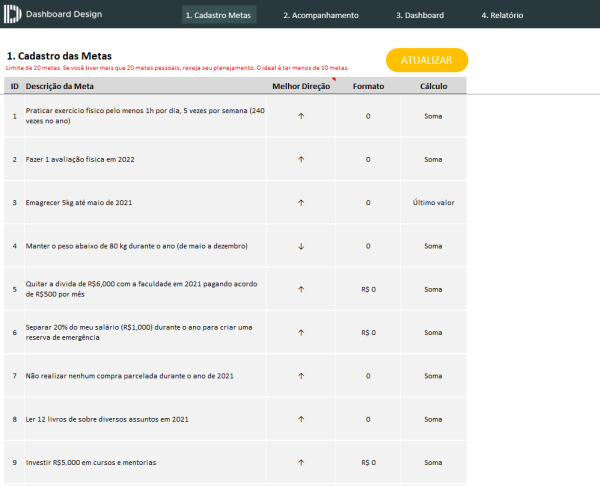
Task: Click the 'Cálculo' column header
Action: tap(433, 87)
